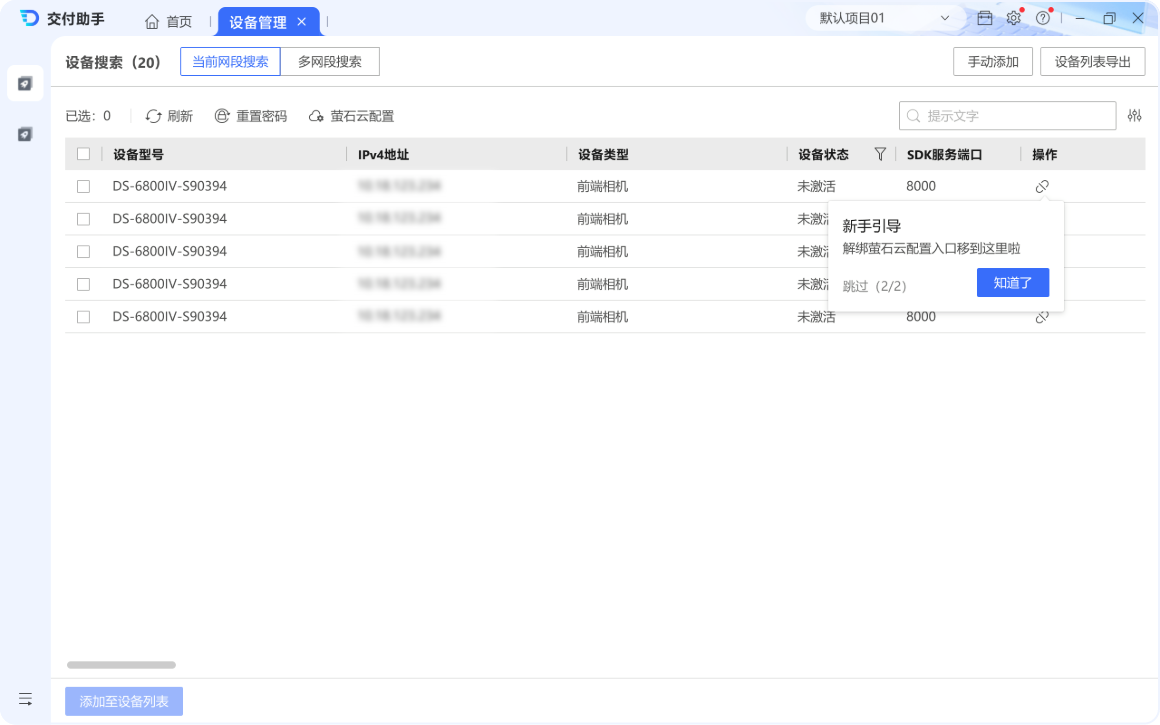The height and width of the screenshot is (725, 1160).
Task: Expand the sidebar menu at bottom left
Action: pos(25,698)
